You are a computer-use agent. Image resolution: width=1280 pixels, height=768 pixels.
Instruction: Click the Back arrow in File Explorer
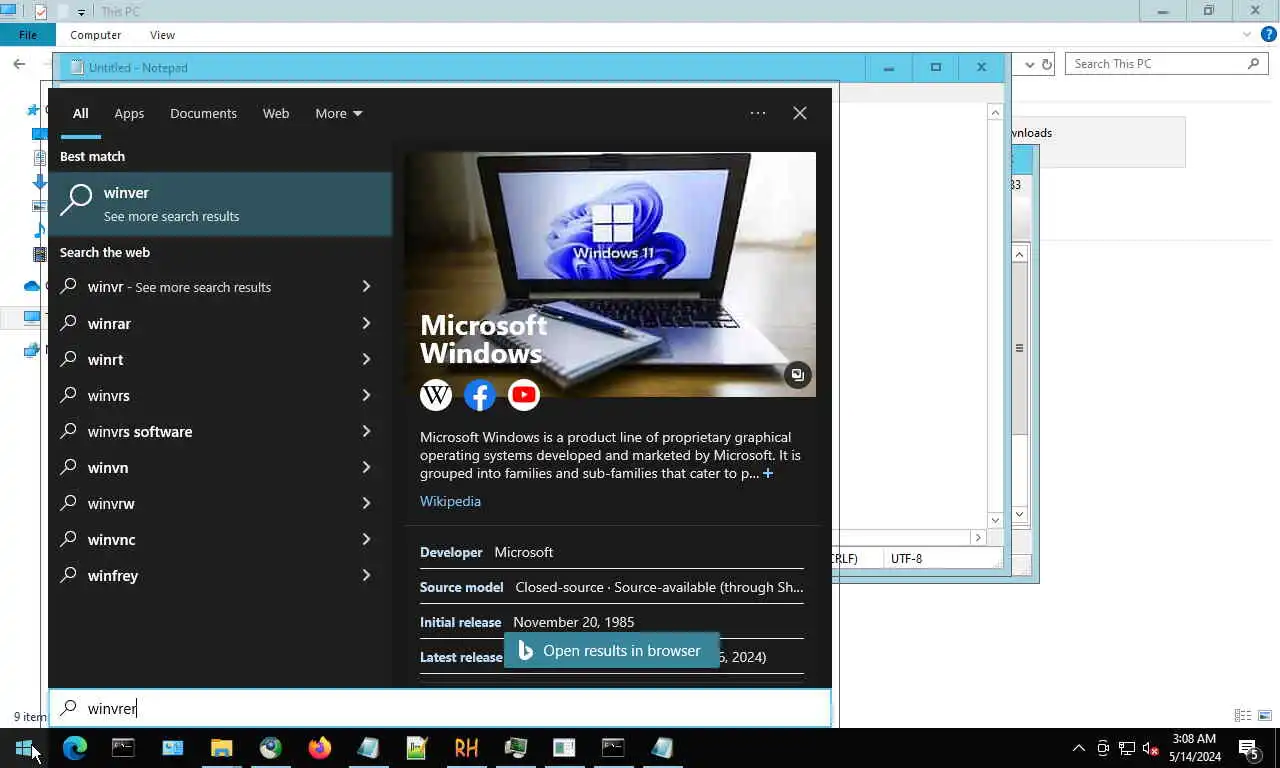[x=19, y=64]
